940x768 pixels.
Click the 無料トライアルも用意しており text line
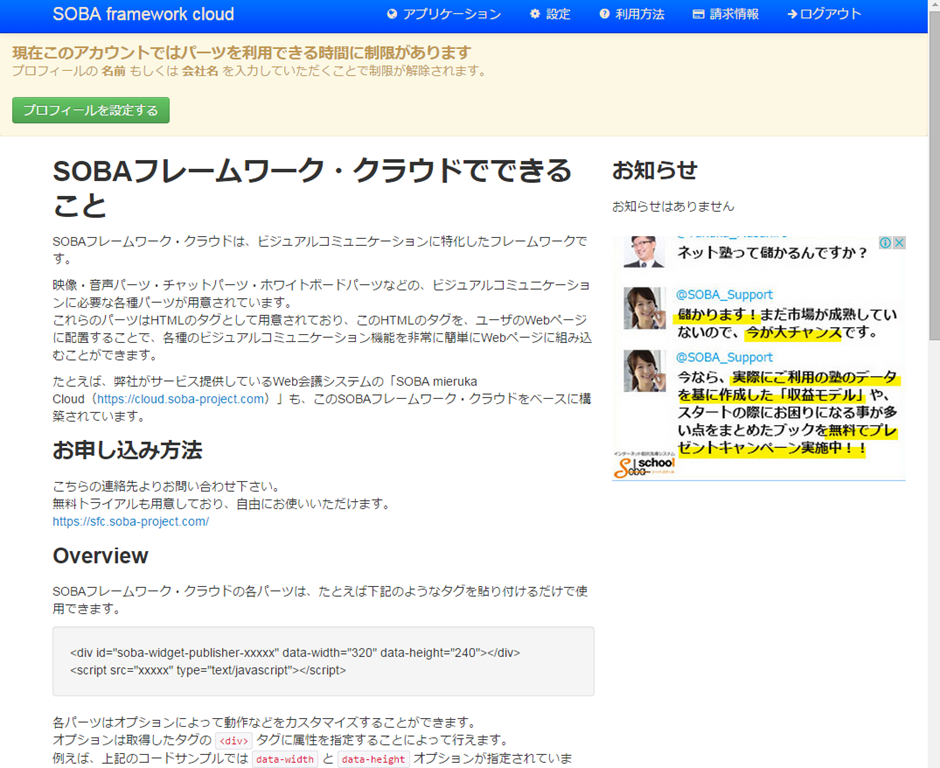pos(222,504)
